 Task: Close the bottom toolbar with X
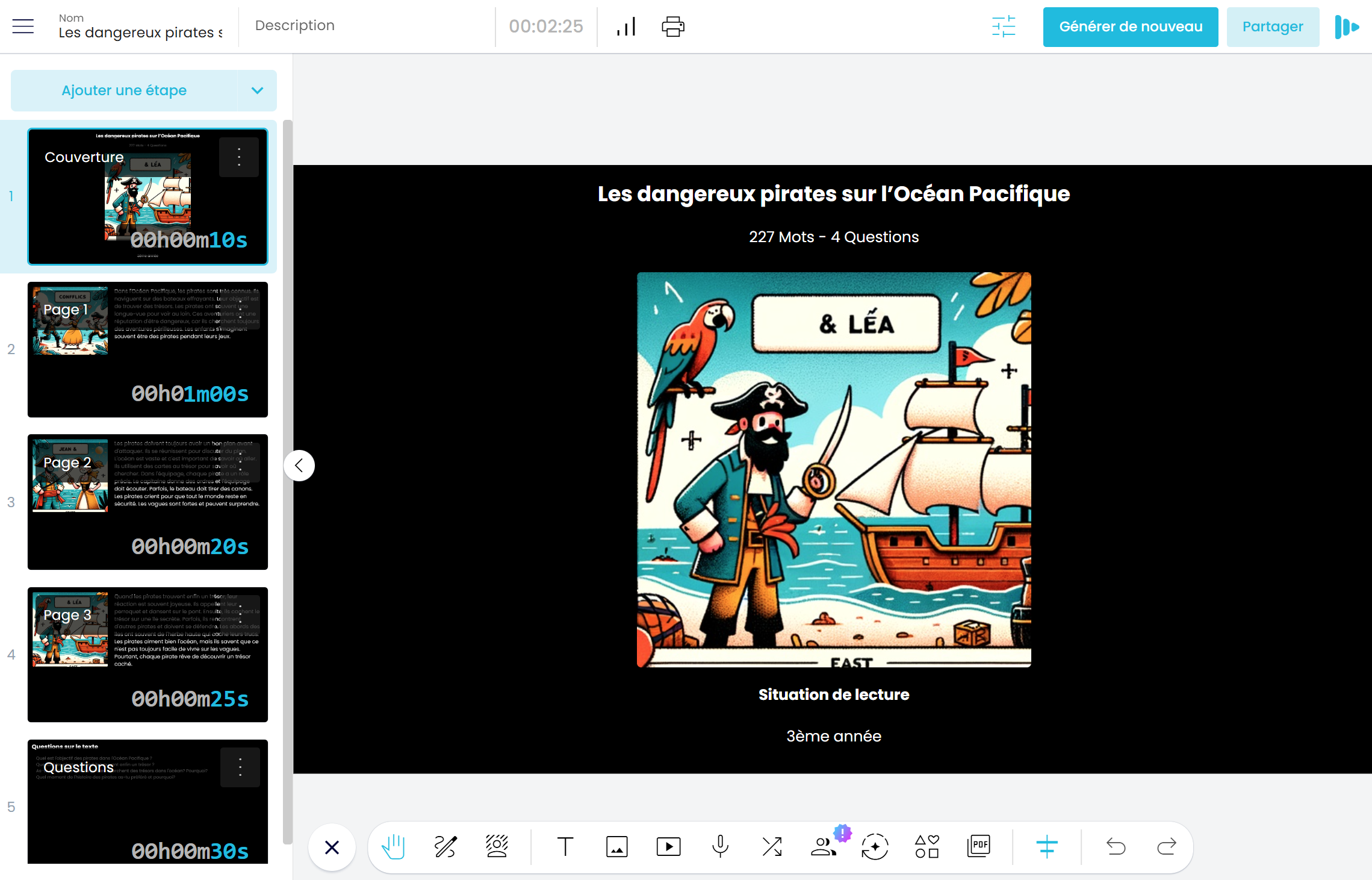click(x=332, y=847)
